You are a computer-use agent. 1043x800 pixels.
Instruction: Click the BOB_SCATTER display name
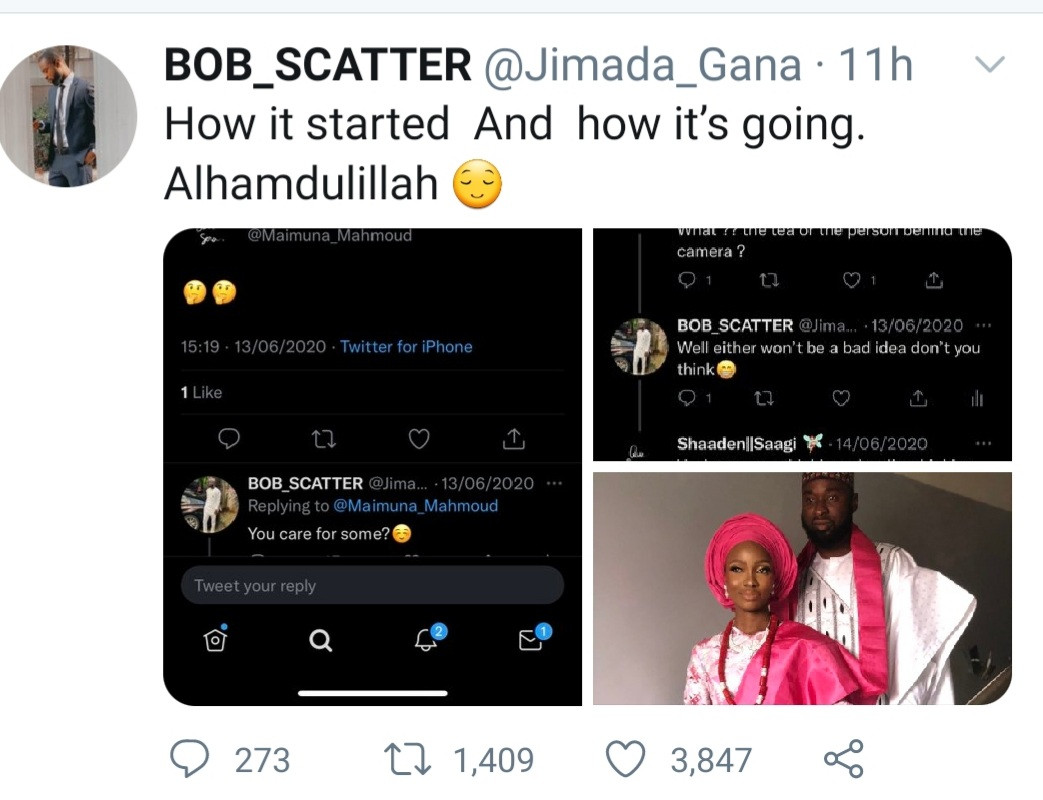click(x=317, y=66)
